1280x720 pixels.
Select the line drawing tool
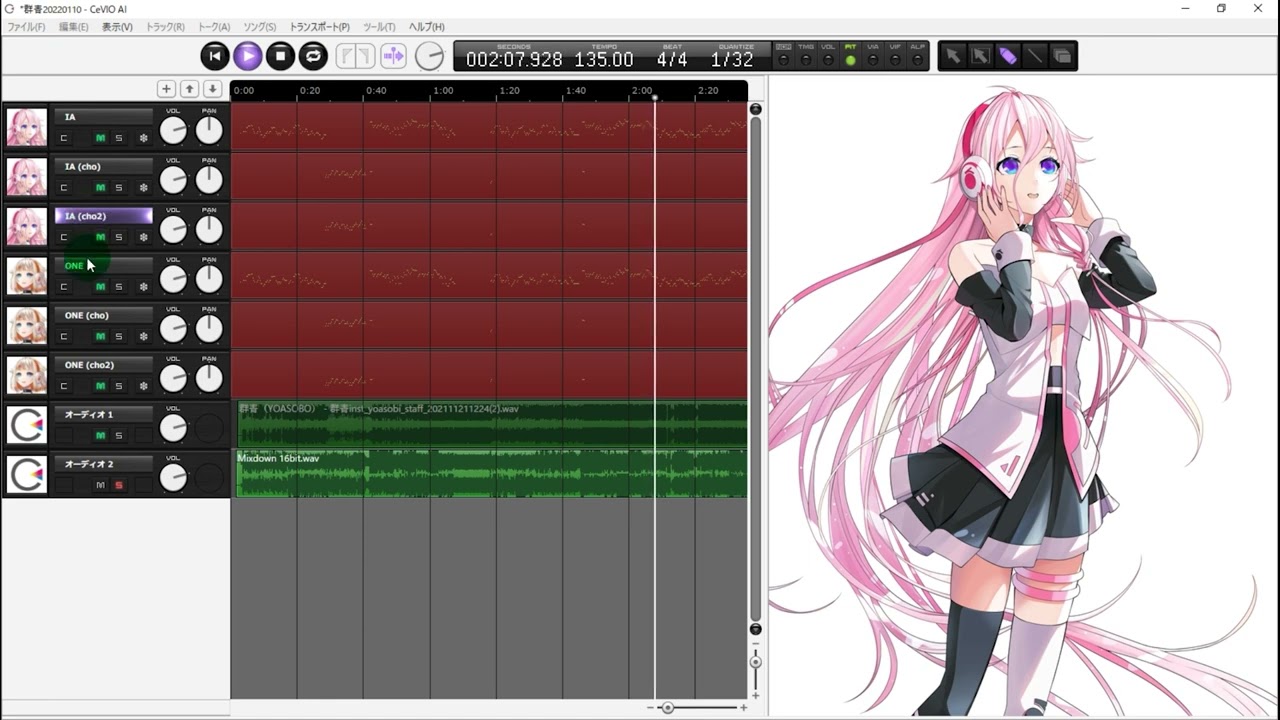(x=1034, y=57)
